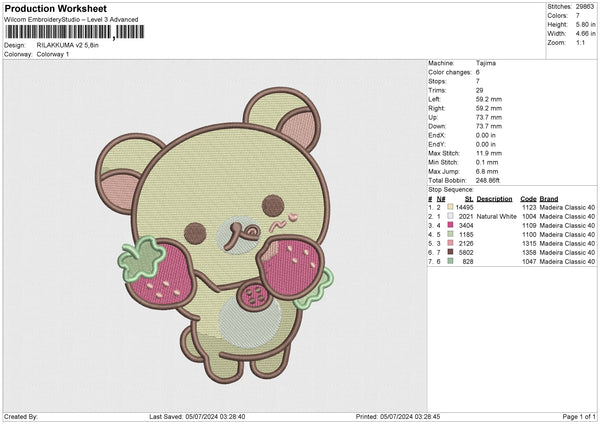Click the Description column header
600x424 pixels.
[494, 198]
